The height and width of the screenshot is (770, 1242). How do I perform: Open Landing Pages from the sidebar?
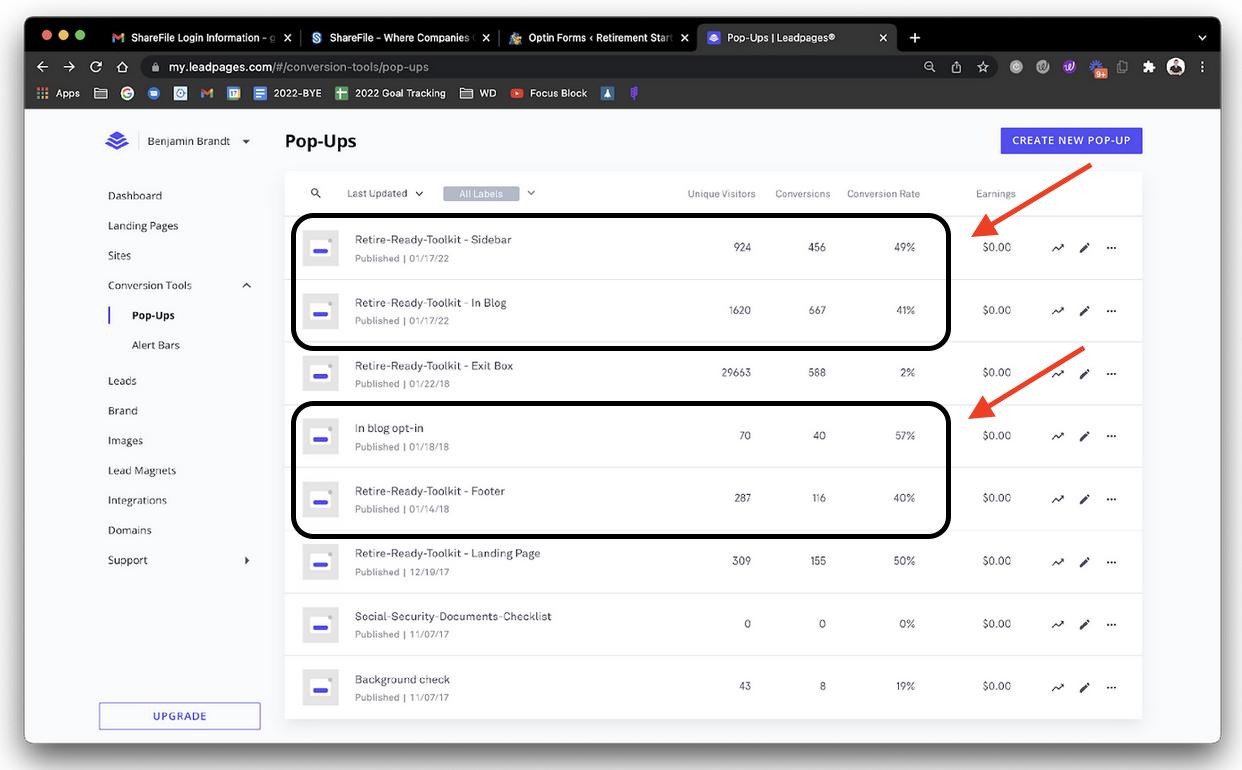click(143, 226)
